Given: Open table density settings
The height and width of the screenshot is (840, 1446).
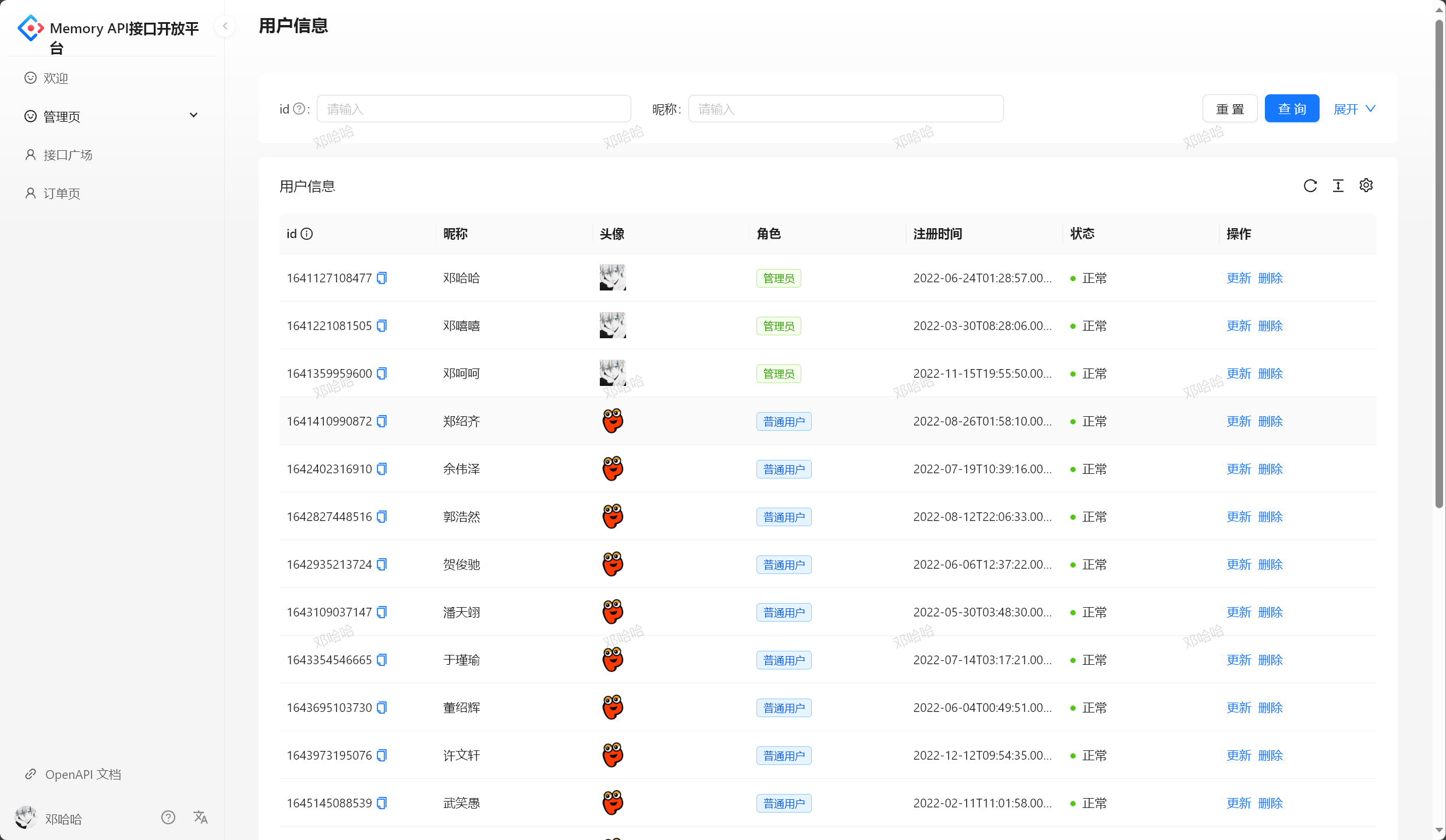Looking at the screenshot, I should pos(1338,186).
